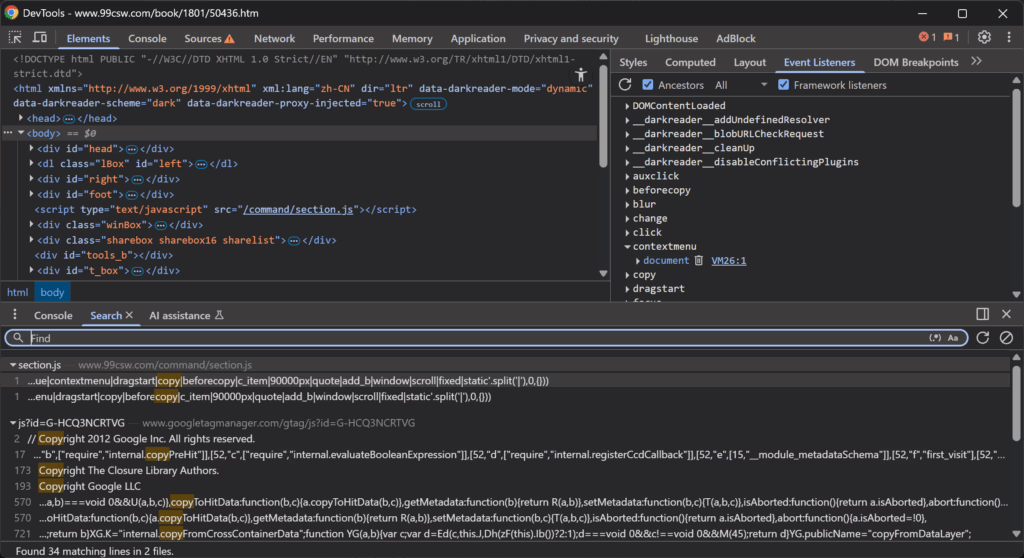Open the DevTools three-dot customize menu
The image size is (1024, 558).
point(1009,37)
